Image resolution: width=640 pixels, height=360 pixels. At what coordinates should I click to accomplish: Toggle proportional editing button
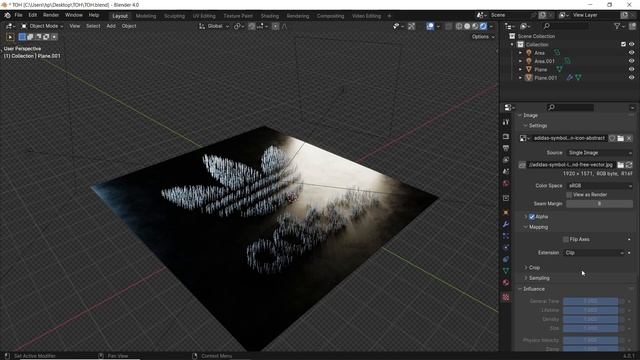pyautogui.click(x=276, y=26)
